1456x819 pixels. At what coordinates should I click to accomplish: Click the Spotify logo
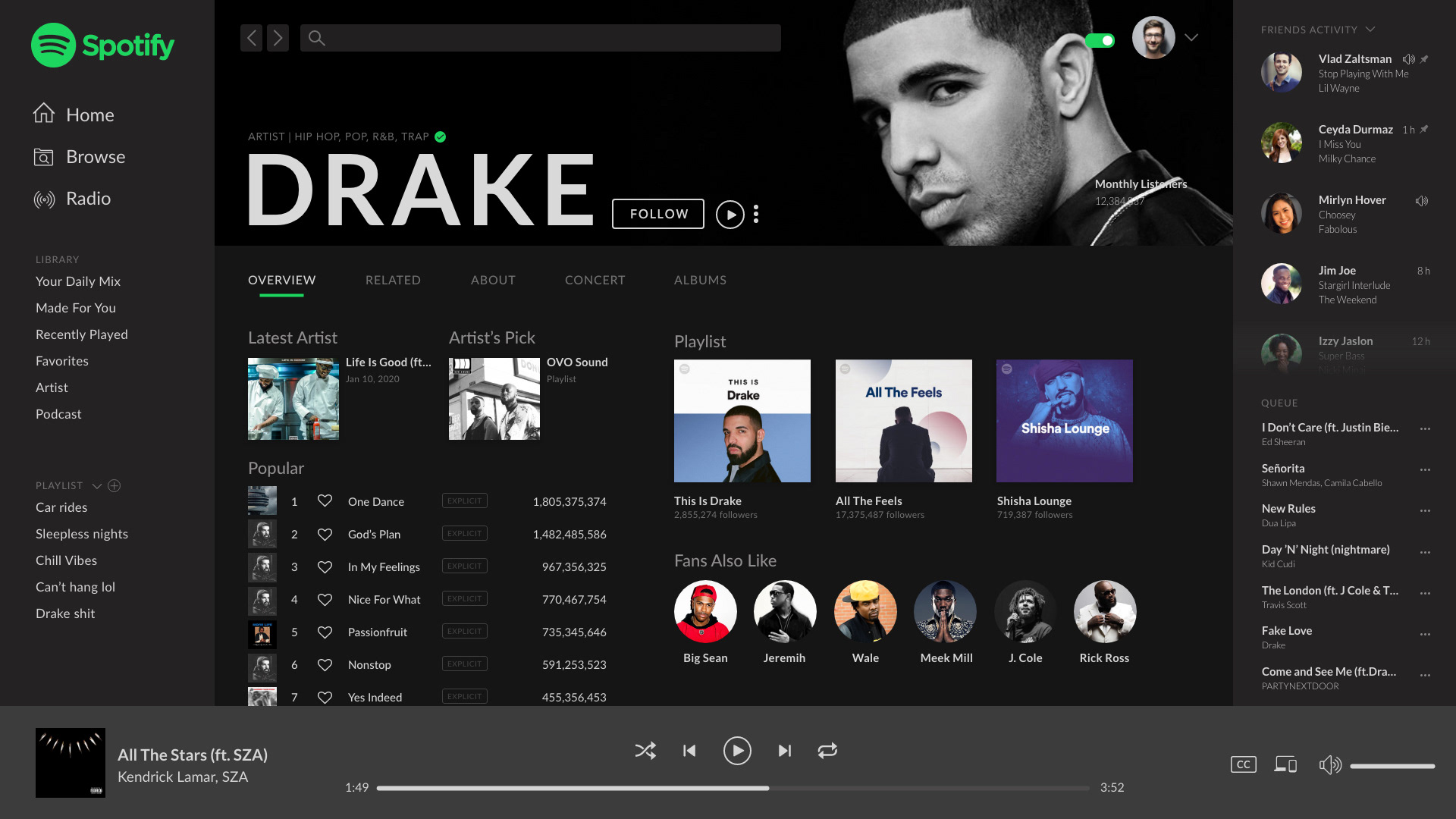point(102,45)
